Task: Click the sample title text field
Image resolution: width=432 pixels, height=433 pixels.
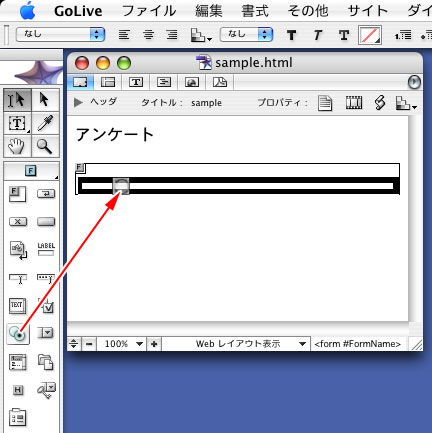Action: tap(206, 103)
